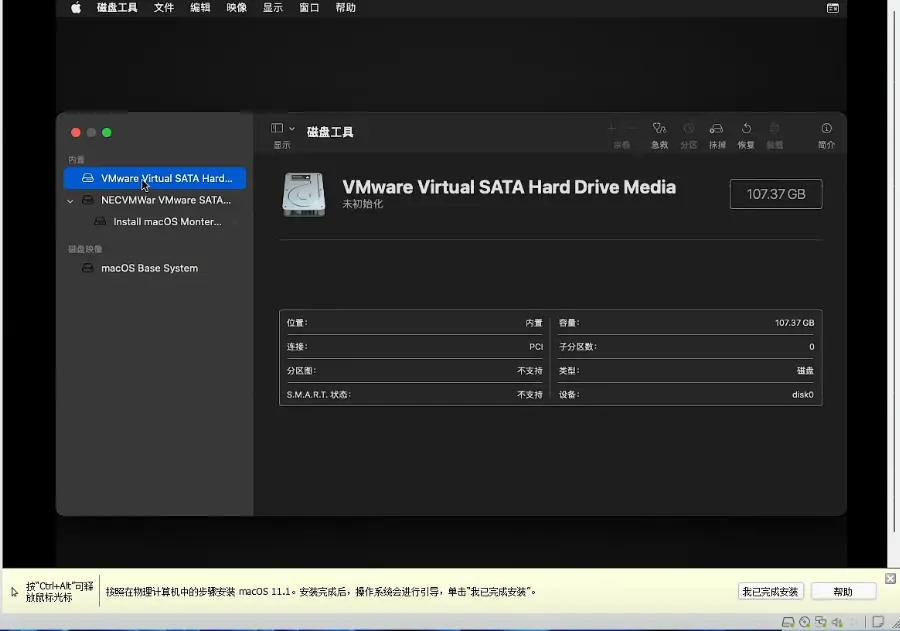Click the sidebar view (显示) icon

pyautogui.click(x=277, y=129)
